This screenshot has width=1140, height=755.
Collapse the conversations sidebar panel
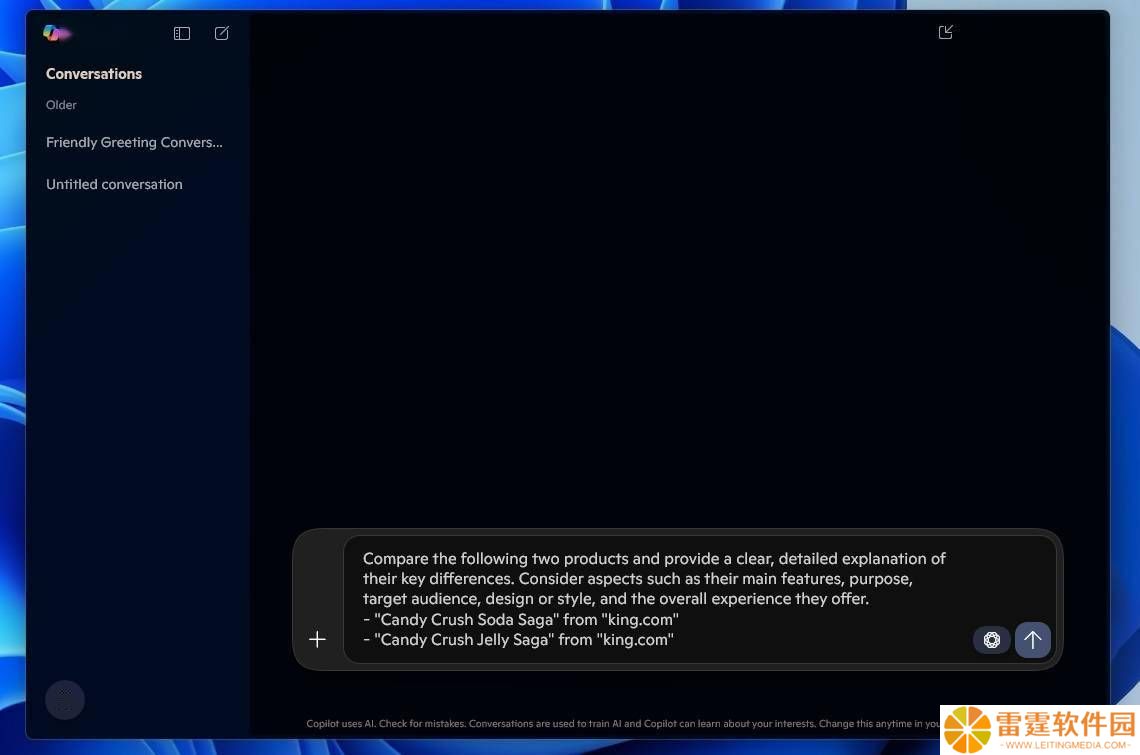pyautogui.click(x=182, y=33)
